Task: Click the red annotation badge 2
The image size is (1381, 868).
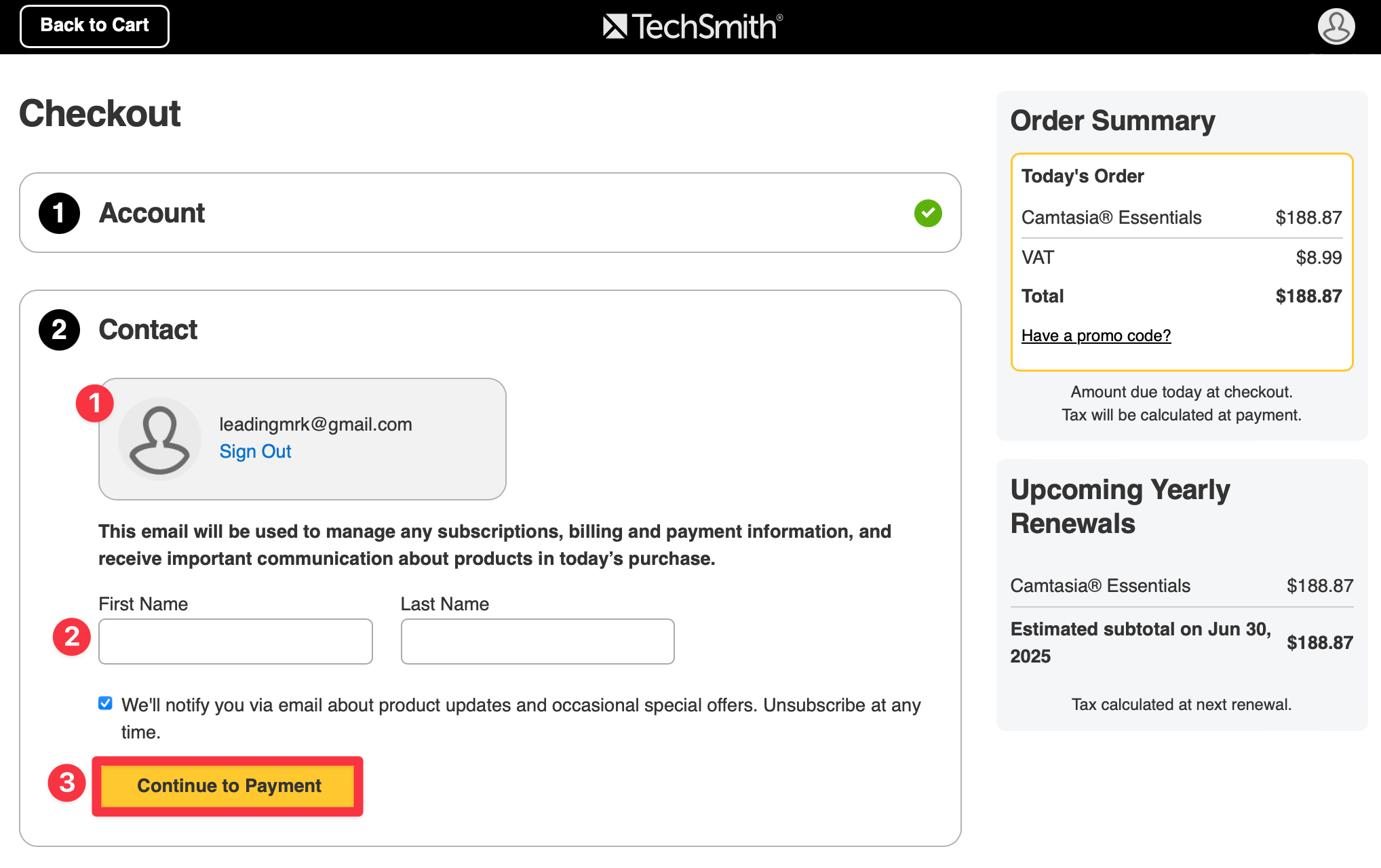Action: tap(72, 637)
